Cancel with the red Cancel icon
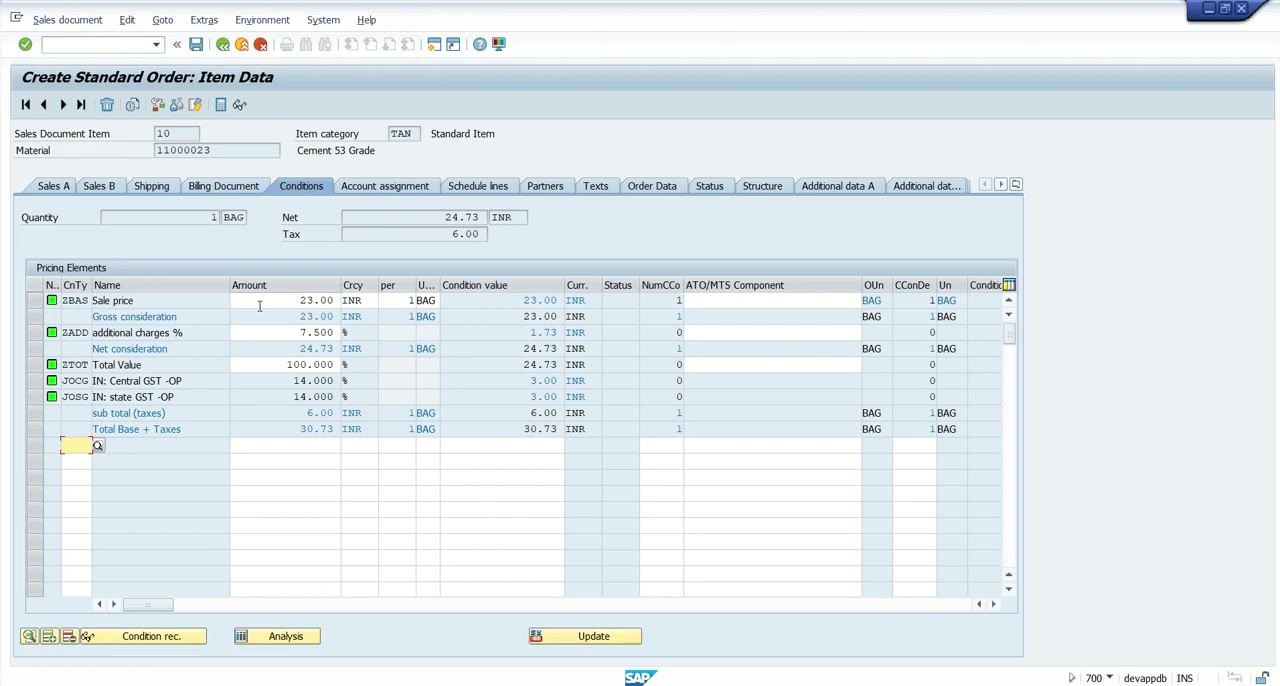 pyautogui.click(x=261, y=44)
